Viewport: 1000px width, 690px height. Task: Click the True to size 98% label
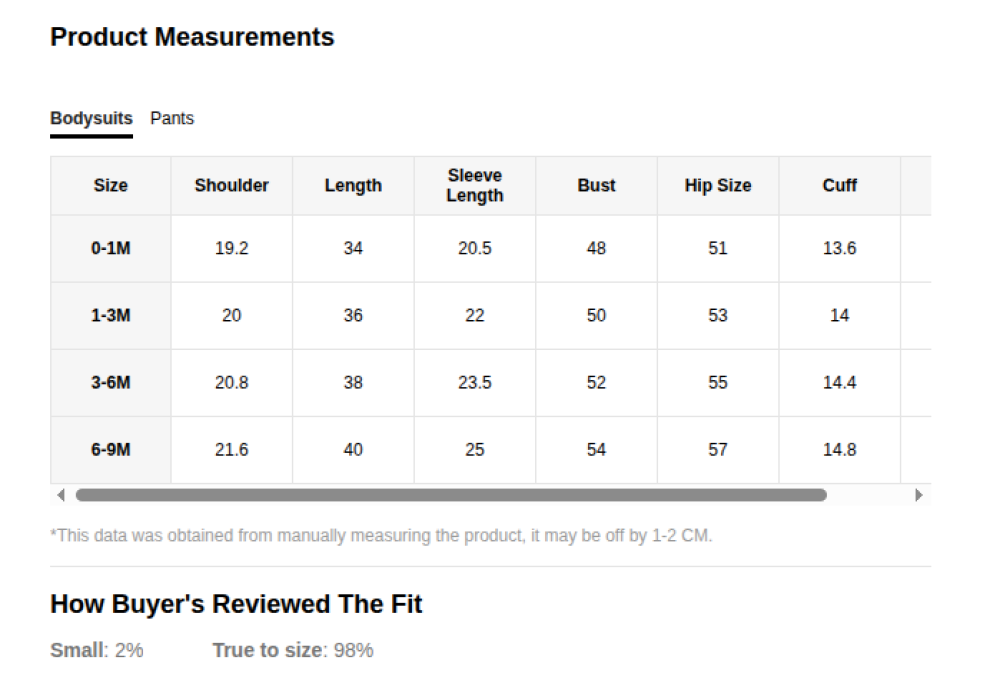[293, 650]
